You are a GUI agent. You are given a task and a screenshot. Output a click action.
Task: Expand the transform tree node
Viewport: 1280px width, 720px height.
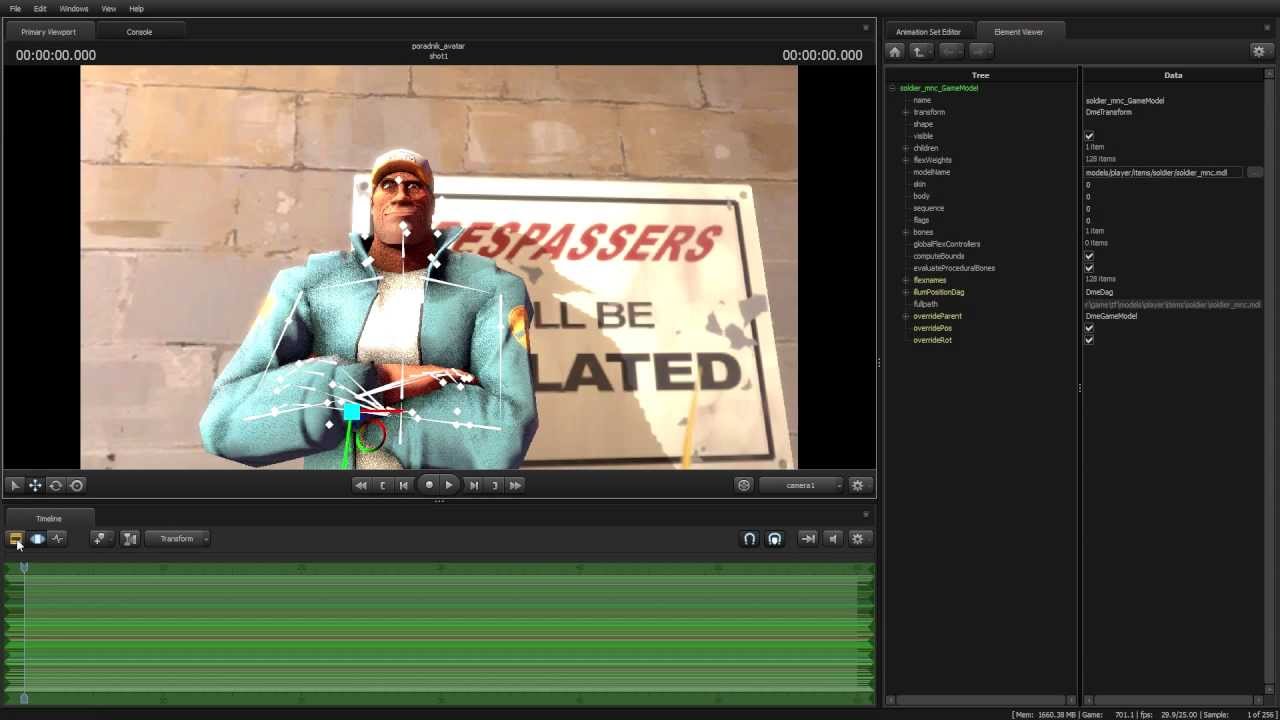tap(906, 112)
